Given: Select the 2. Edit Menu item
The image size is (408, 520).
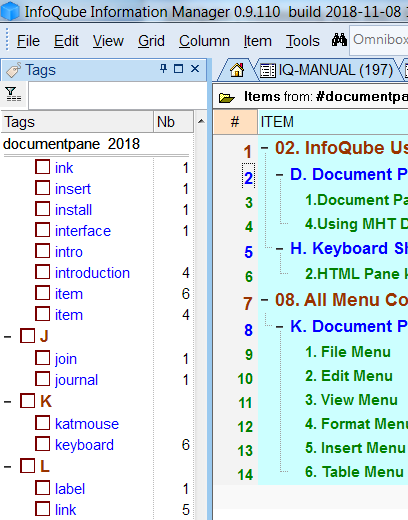Looking at the screenshot, I should coord(349,376).
